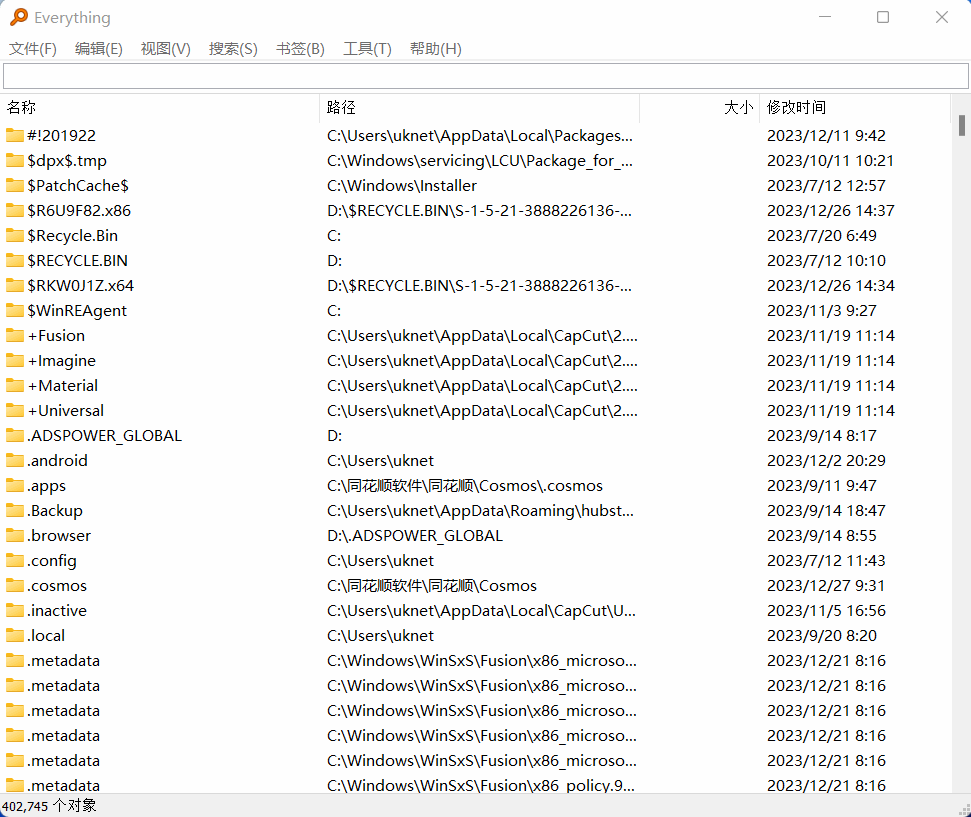Click the folder icon of .config
This screenshot has width=971, height=817.
(15, 560)
